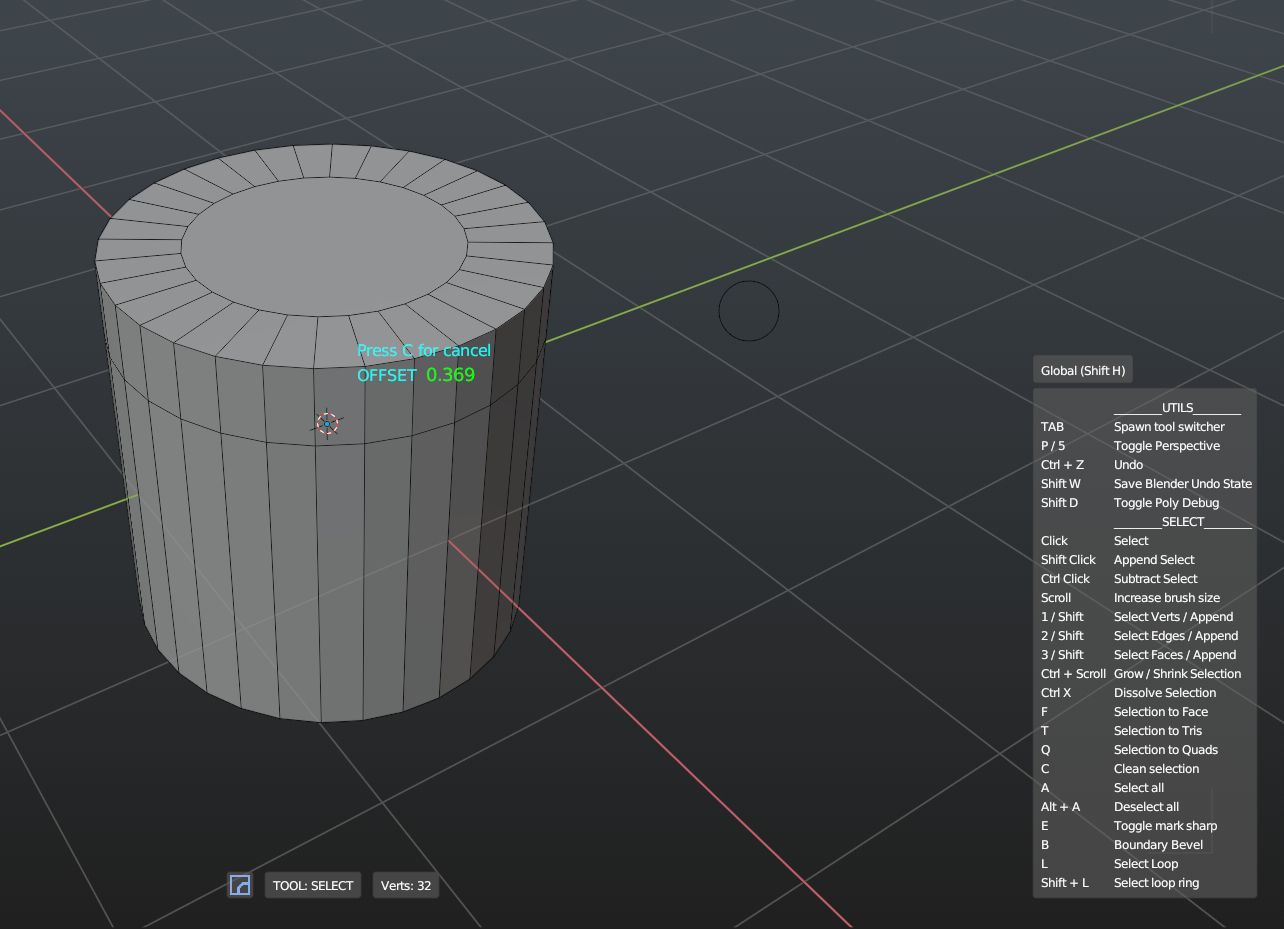1284x929 pixels.
Task: Click the Verts: 32 counter
Action: [405, 885]
